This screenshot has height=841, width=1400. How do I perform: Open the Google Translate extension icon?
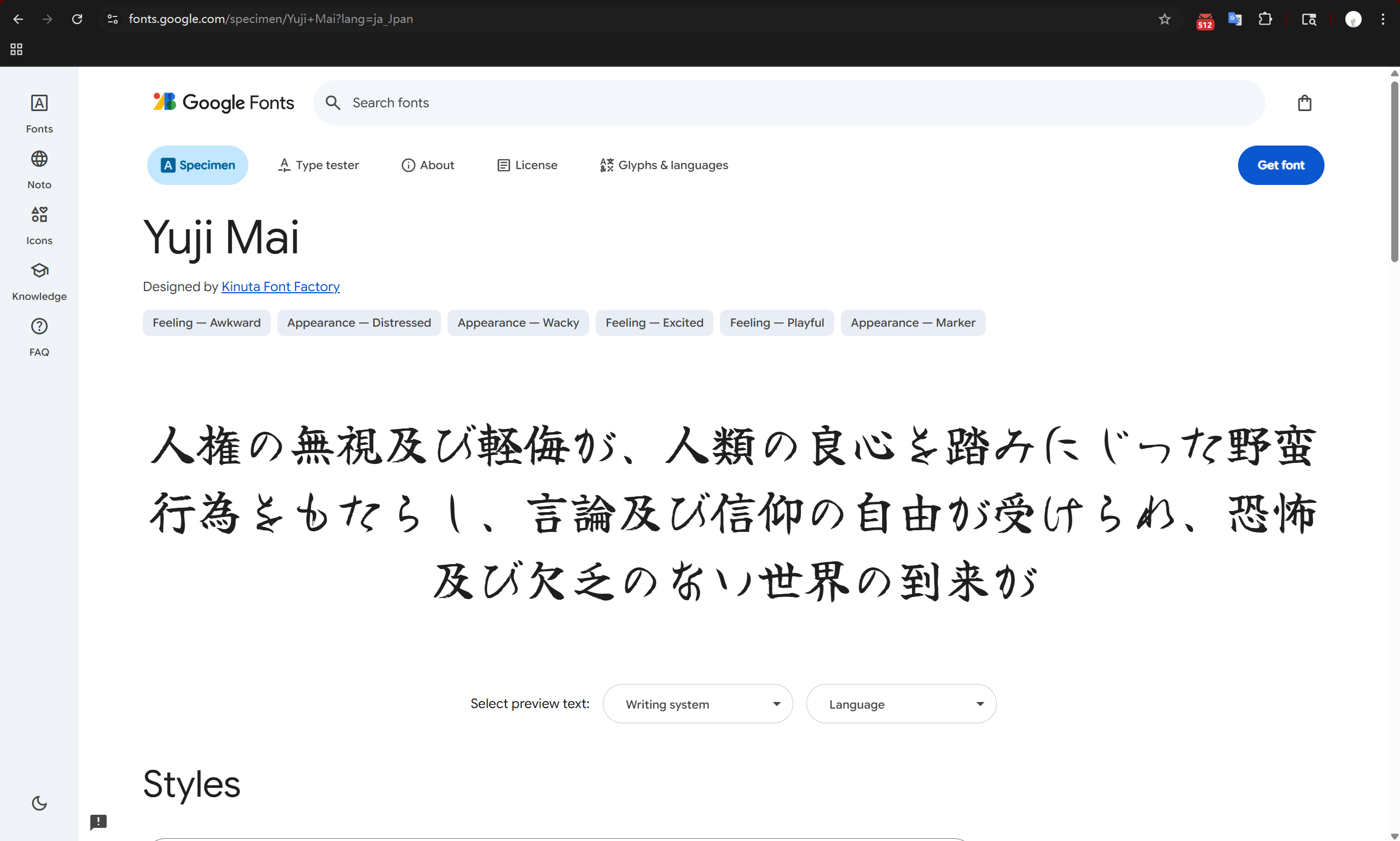pyautogui.click(x=1235, y=19)
